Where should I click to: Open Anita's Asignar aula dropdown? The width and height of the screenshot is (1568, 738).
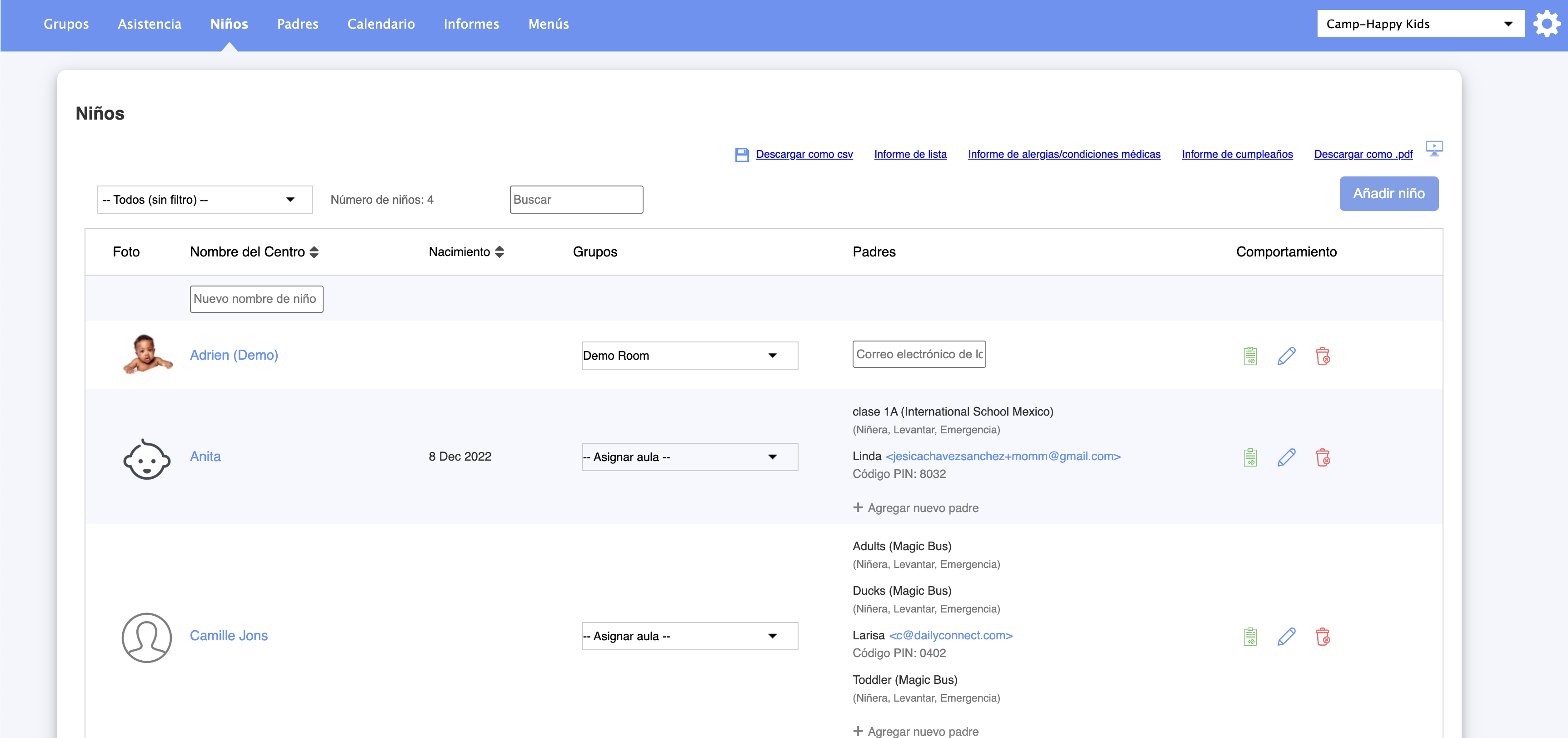coord(689,457)
